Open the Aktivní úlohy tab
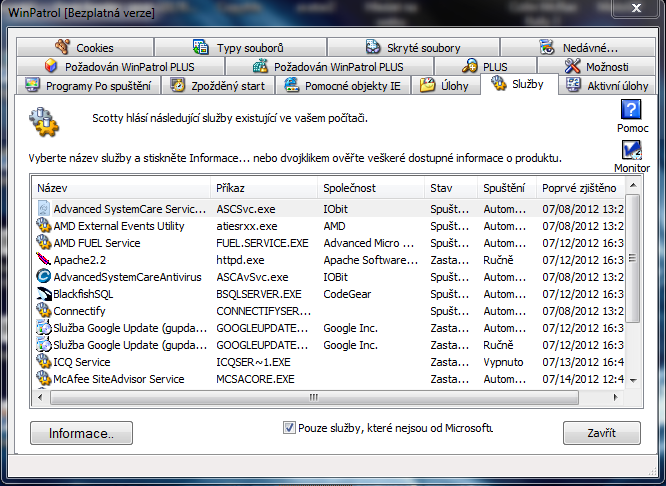 [607, 85]
